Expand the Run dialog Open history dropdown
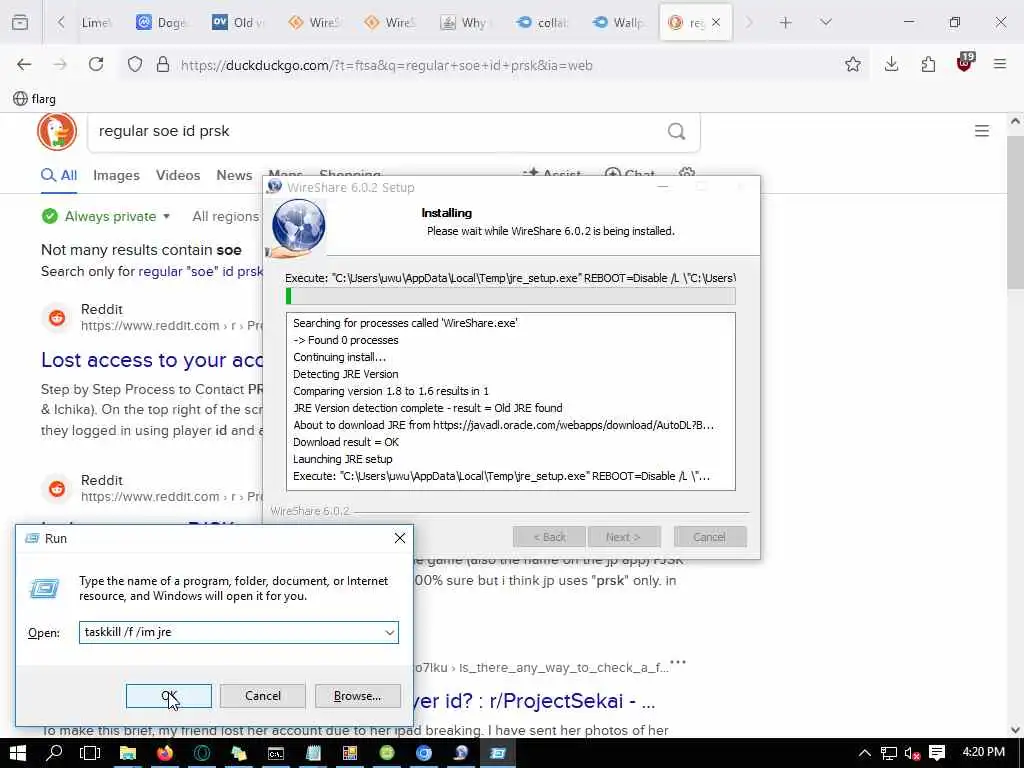The image size is (1024, 768). [x=389, y=632]
